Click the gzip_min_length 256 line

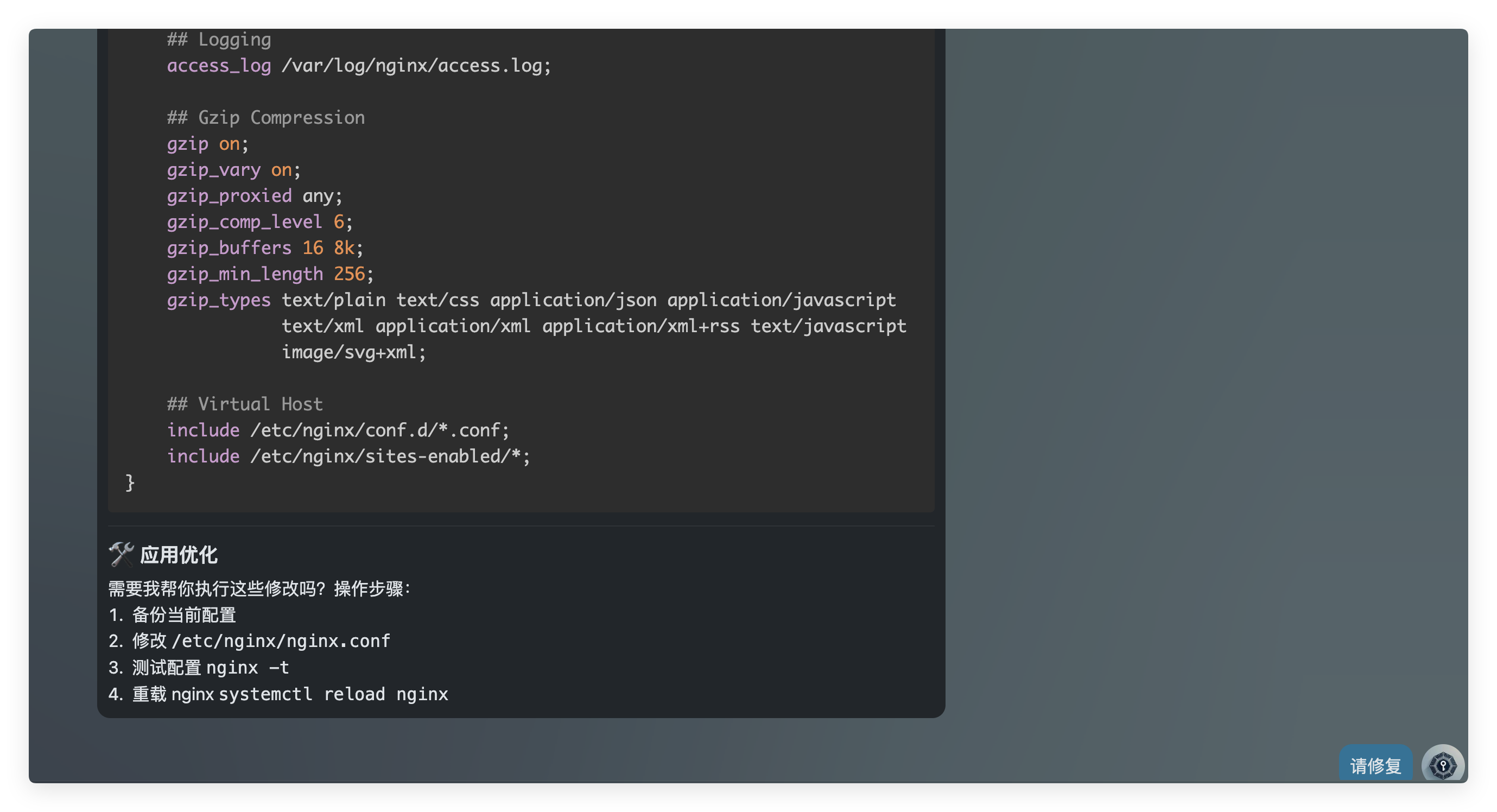click(270, 274)
